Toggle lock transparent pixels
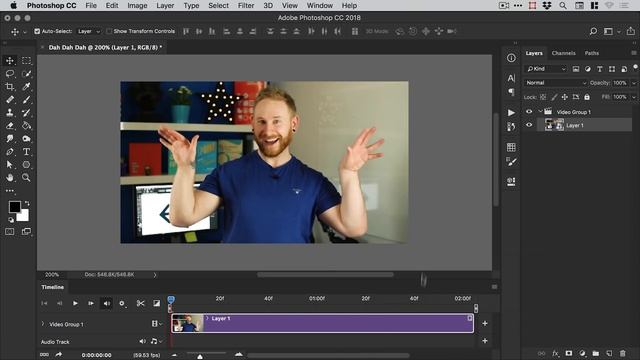Viewport: 640px width, 360px height. 543,97
